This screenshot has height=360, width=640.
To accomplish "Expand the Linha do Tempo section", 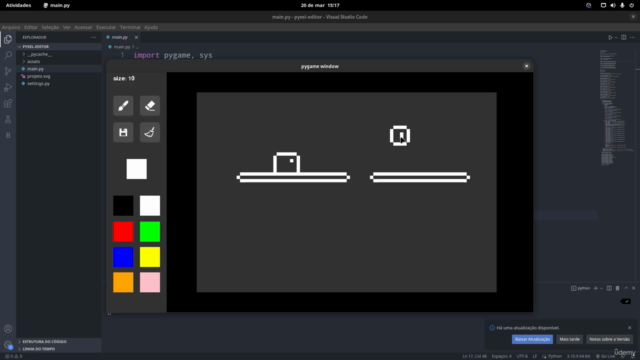I will click(59, 349).
